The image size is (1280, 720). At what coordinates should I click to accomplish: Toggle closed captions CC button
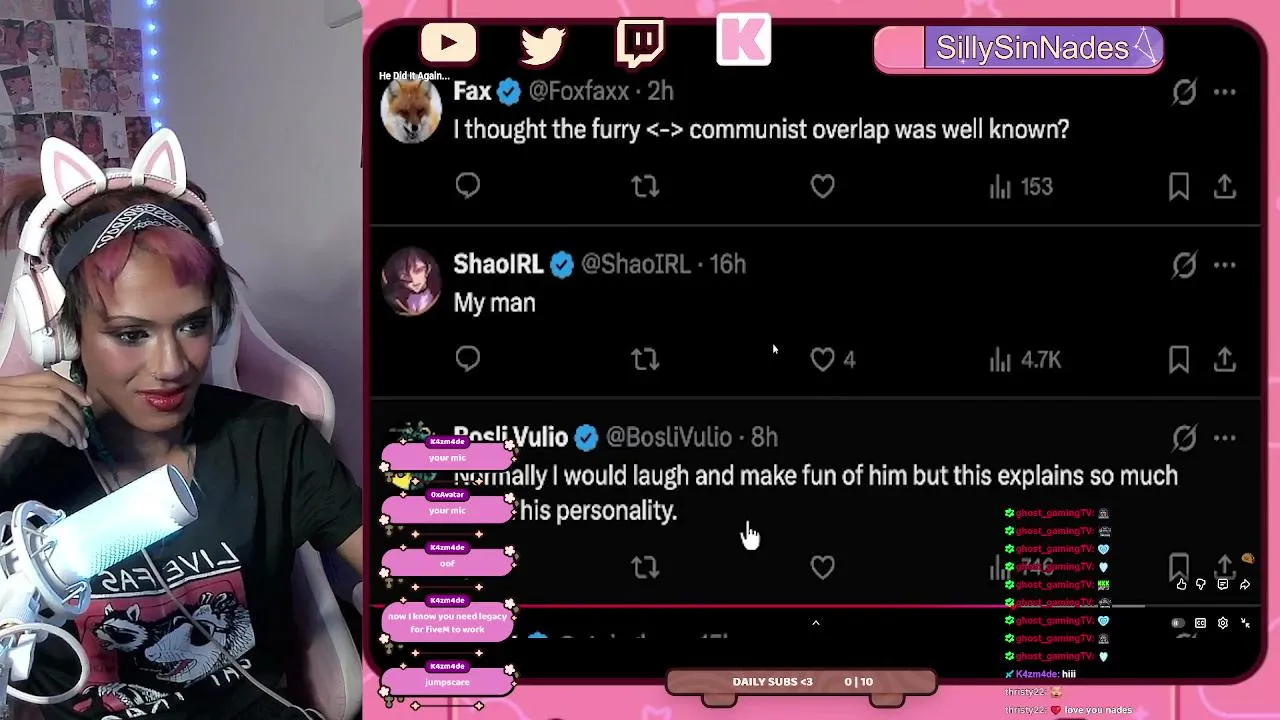[x=1201, y=623]
